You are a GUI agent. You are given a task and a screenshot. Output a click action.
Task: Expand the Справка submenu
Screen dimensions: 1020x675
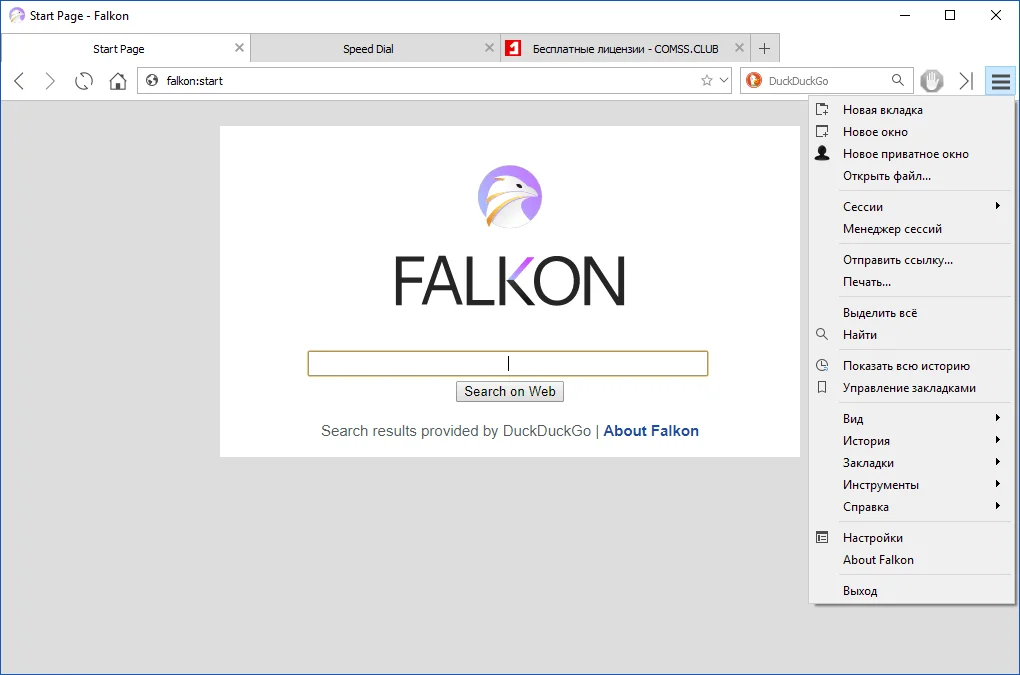coord(912,507)
